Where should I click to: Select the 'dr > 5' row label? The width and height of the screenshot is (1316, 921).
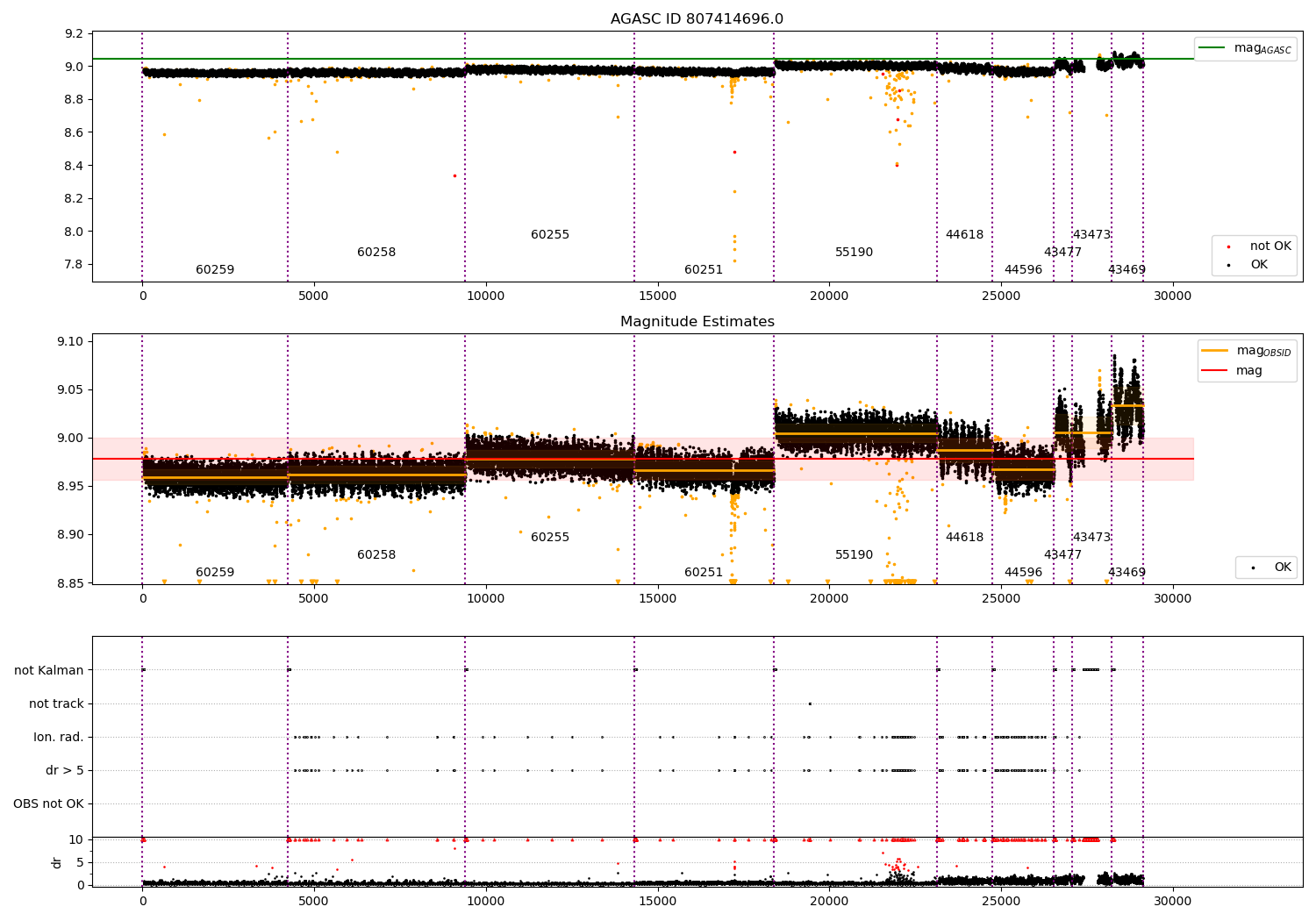click(65, 771)
